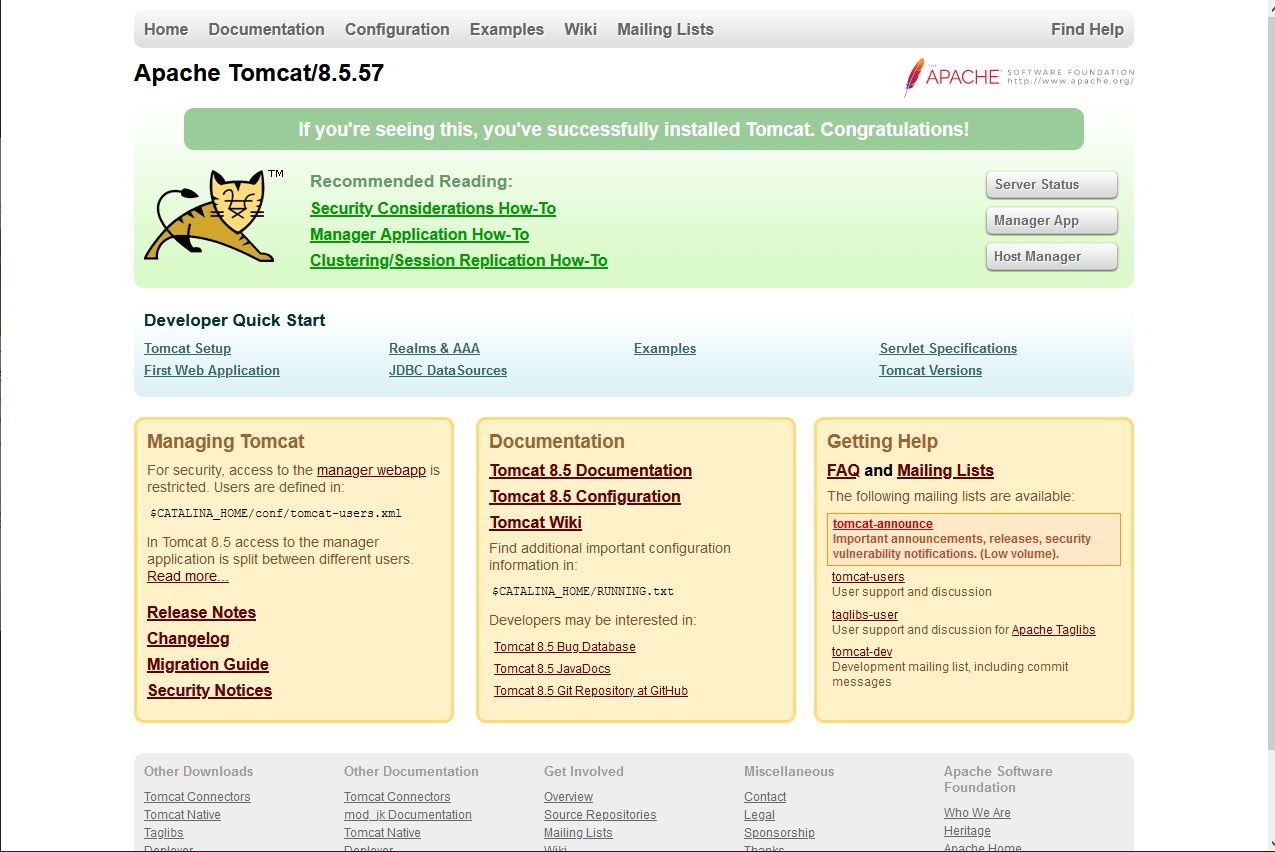This screenshot has width=1275, height=852.
Task: Open Examples link under Developer Quick Start
Action: (665, 348)
